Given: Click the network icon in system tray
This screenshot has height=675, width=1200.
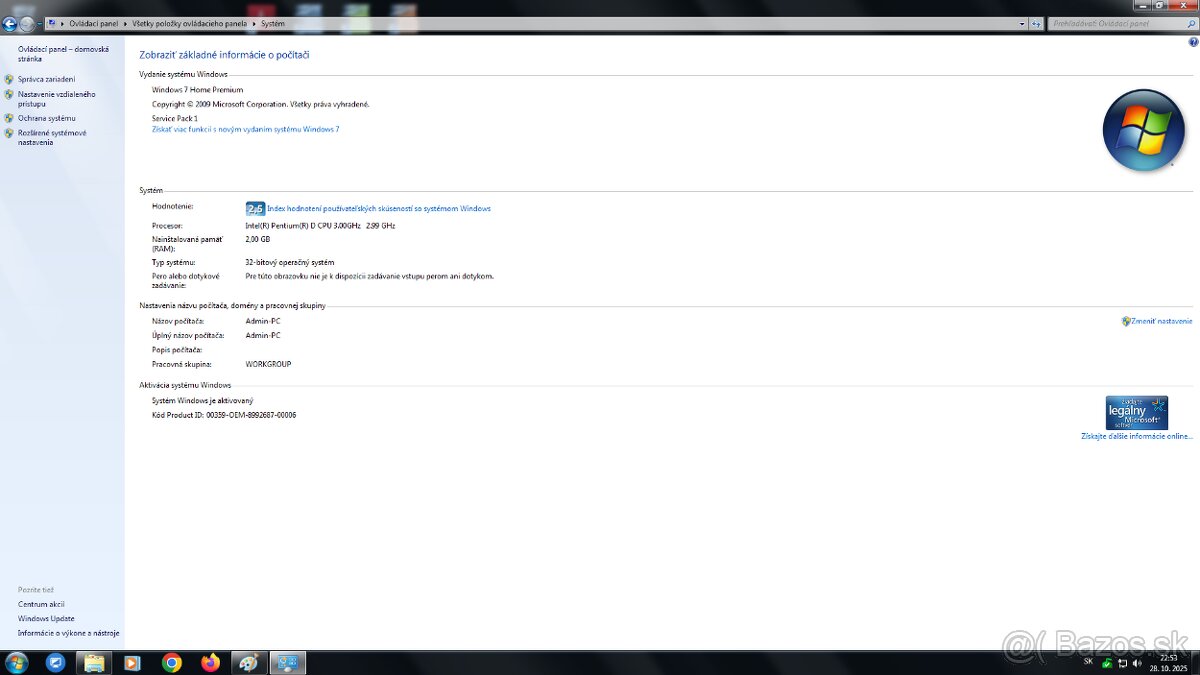Looking at the screenshot, I should [x=1122, y=663].
